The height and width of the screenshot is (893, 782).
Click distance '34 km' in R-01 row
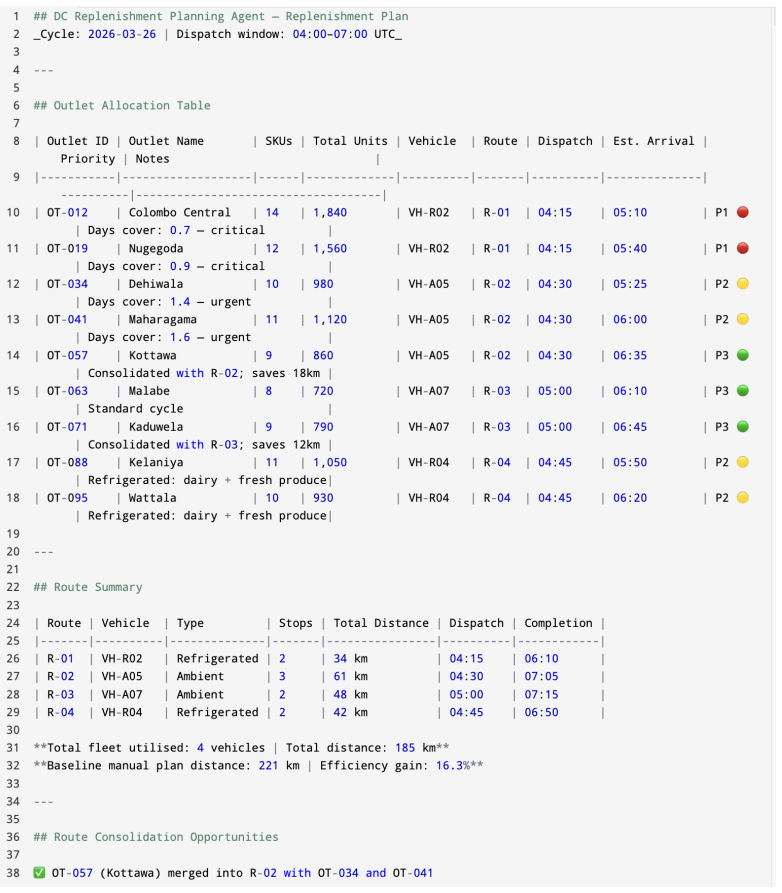point(350,658)
